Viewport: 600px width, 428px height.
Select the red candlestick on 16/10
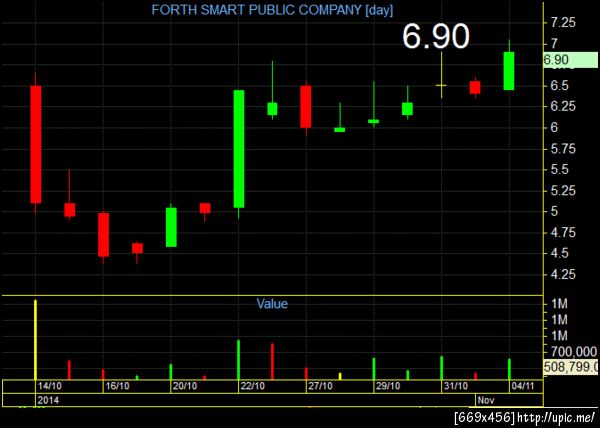(103, 235)
